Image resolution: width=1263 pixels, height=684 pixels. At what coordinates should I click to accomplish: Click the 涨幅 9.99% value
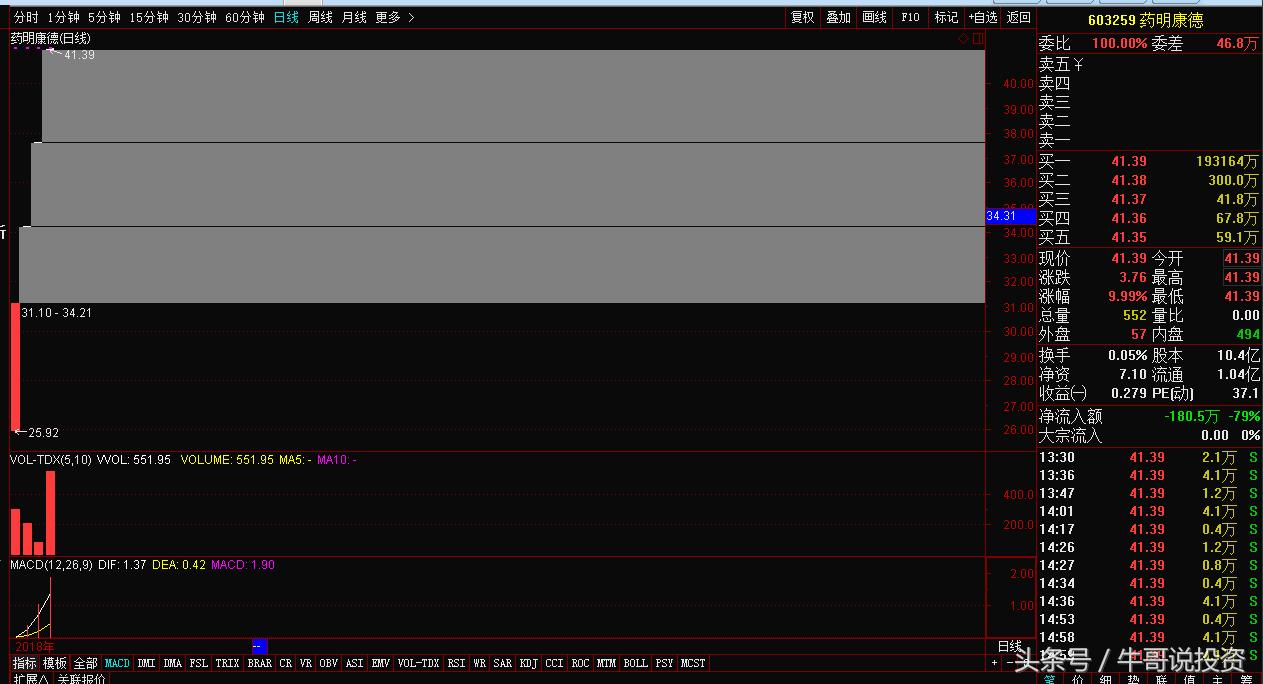click(1127, 296)
